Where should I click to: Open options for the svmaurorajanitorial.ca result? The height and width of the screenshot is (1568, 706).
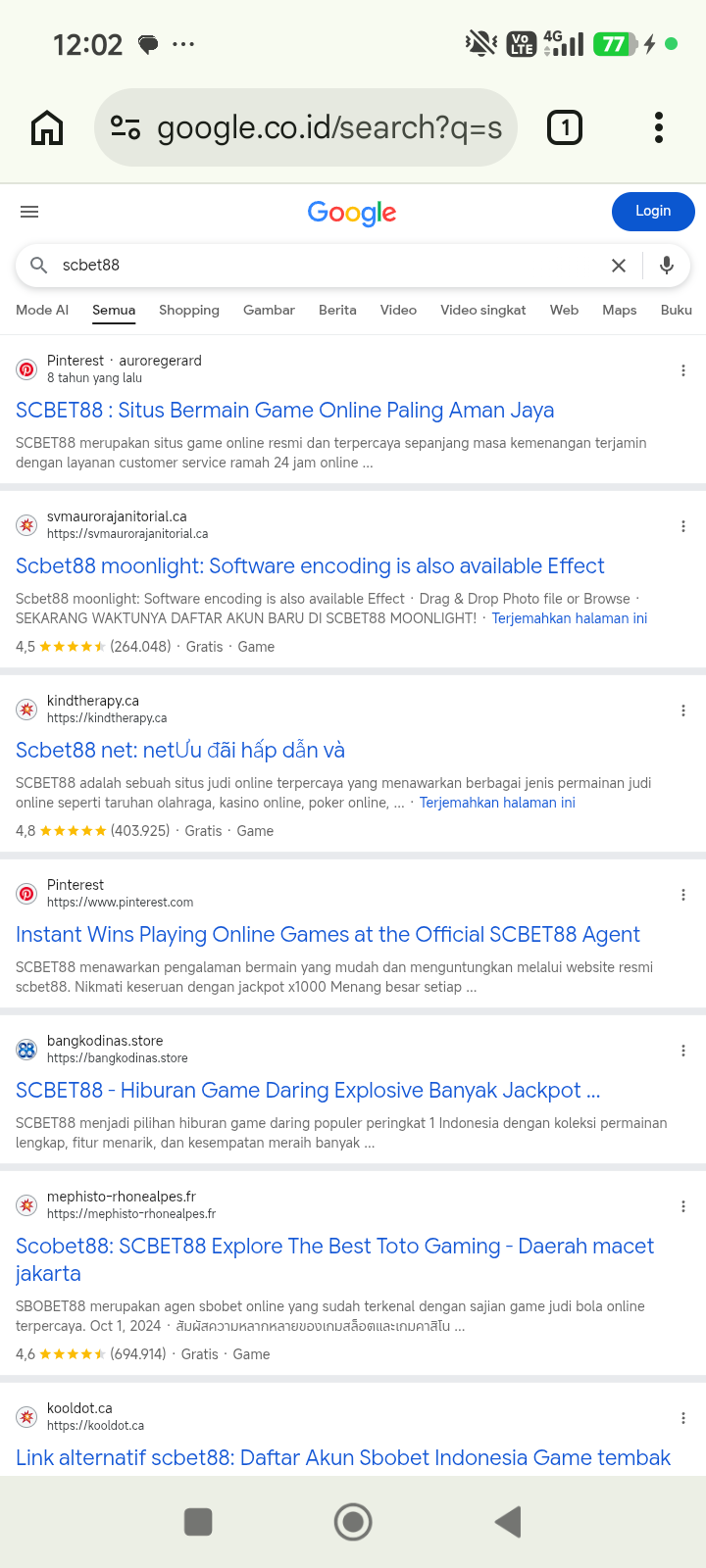(683, 526)
